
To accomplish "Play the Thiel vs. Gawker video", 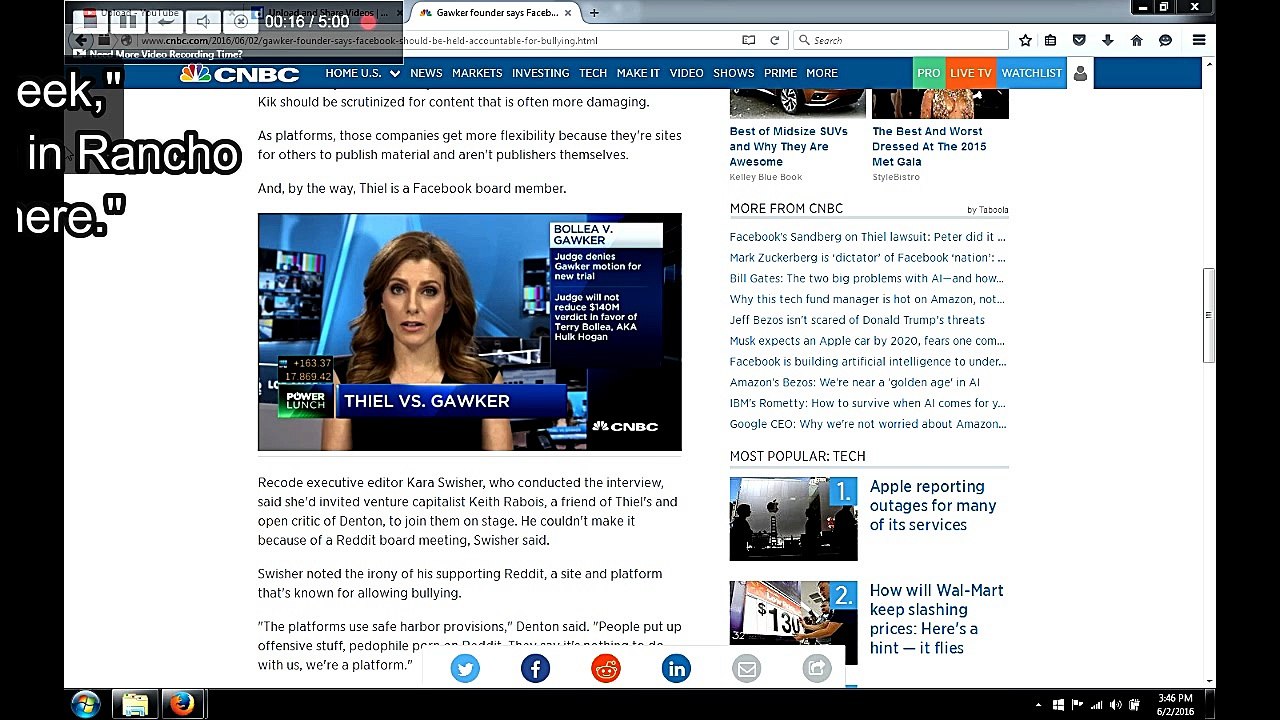I will (470, 332).
